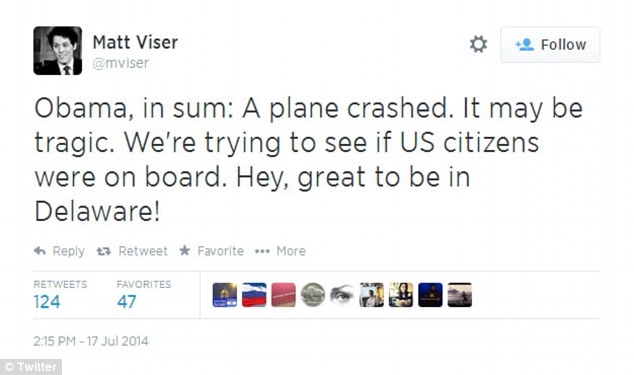
Task: Click the reply arrow icon
Action: [40, 251]
